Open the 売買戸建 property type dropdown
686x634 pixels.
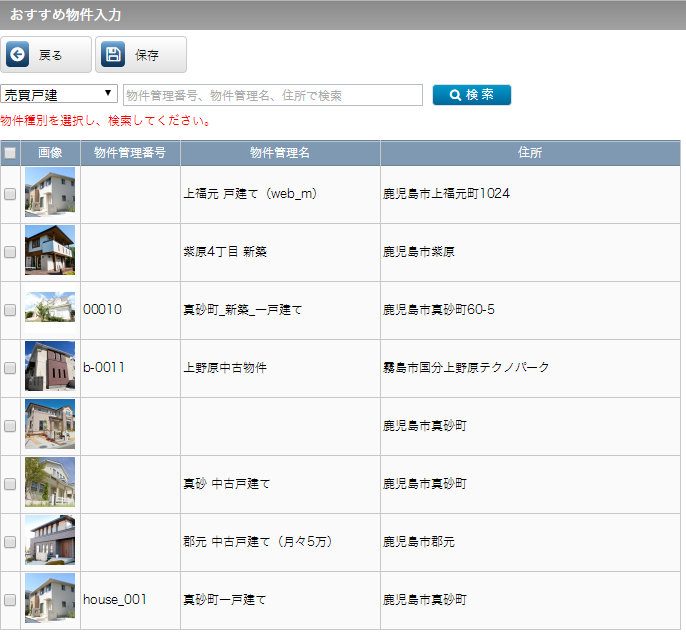pyautogui.click(x=59, y=94)
